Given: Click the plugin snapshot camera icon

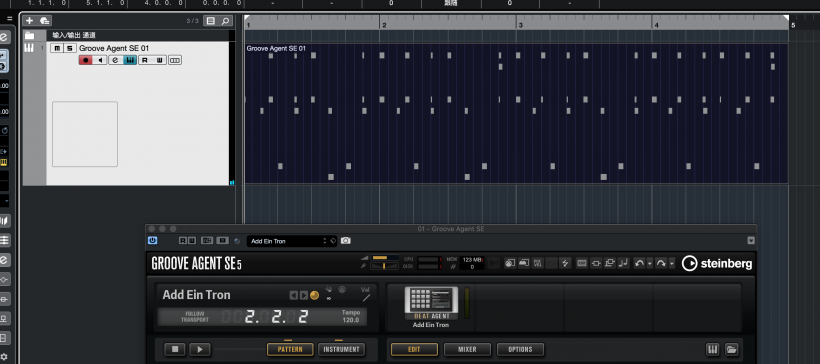Looking at the screenshot, I should (x=346, y=241).
